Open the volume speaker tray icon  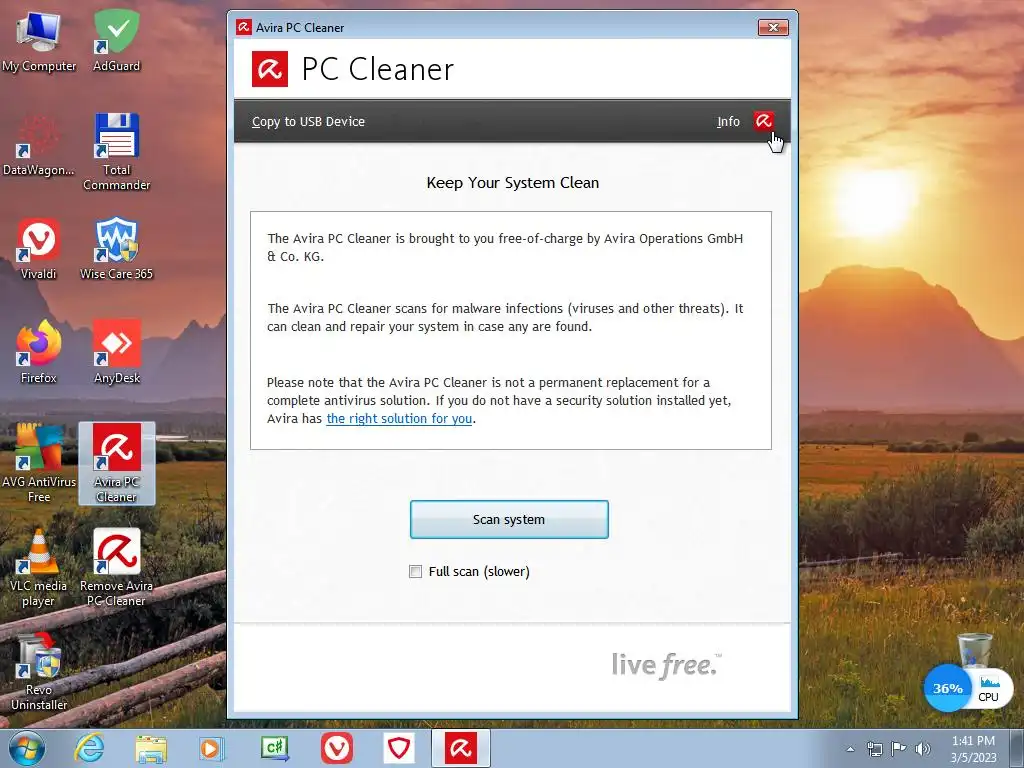point(923,749)
